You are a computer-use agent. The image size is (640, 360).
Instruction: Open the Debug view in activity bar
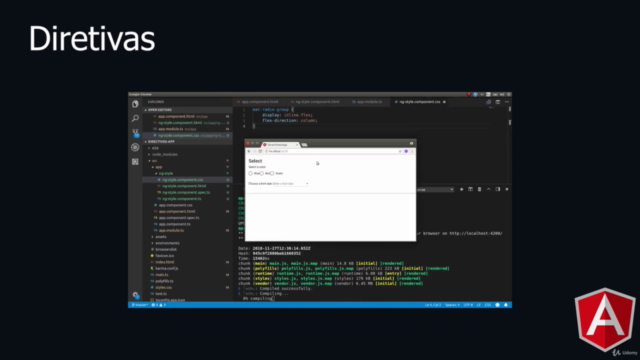tap(135, 147)
